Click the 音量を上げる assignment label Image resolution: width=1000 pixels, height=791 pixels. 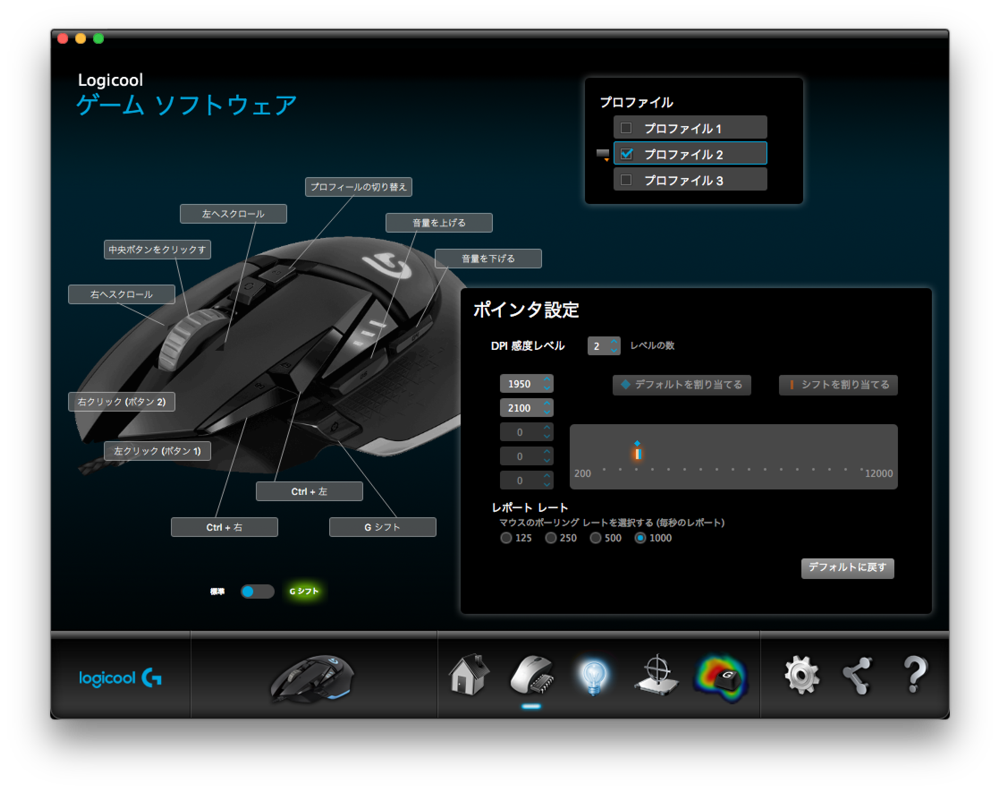439,223
